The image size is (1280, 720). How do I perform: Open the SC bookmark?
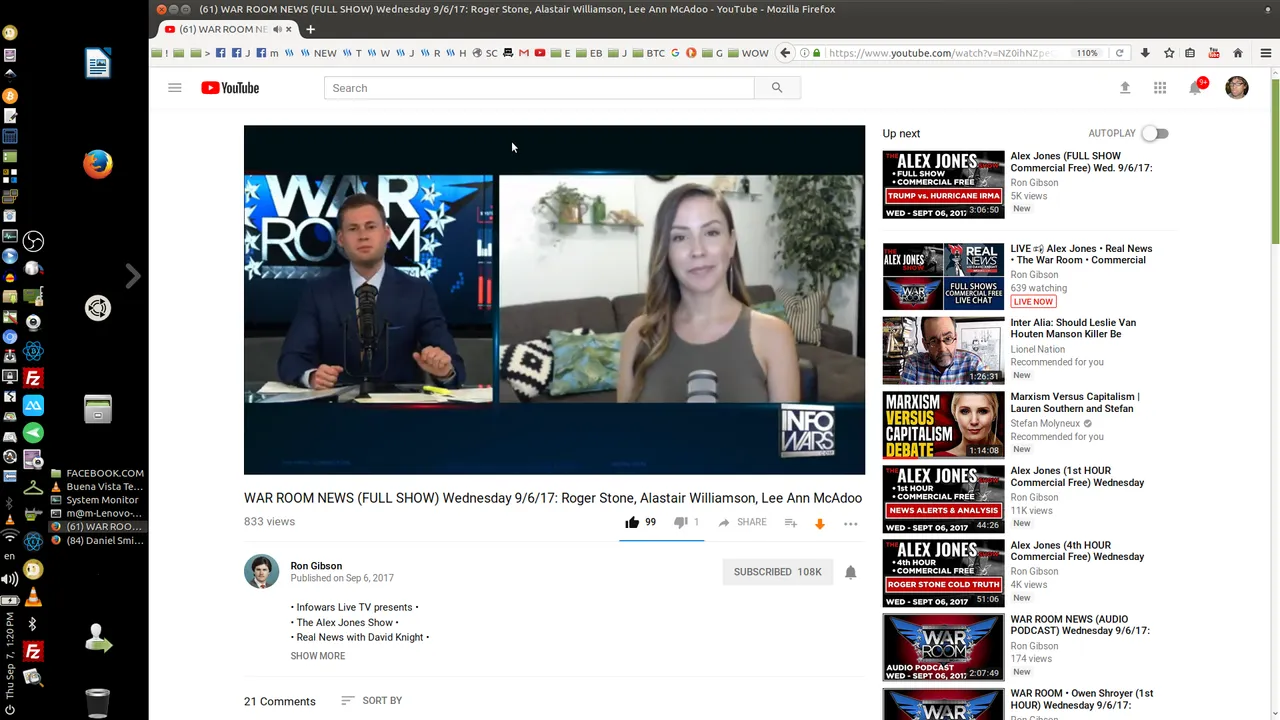tap(485, 53)
